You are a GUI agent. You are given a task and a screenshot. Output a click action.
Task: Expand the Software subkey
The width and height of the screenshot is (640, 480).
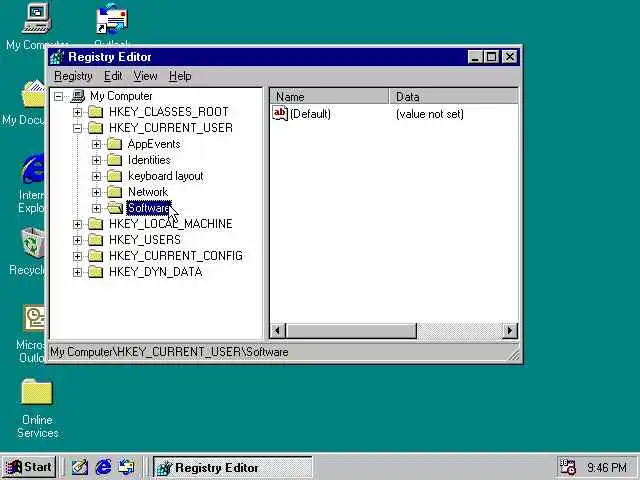click(96, 208)
